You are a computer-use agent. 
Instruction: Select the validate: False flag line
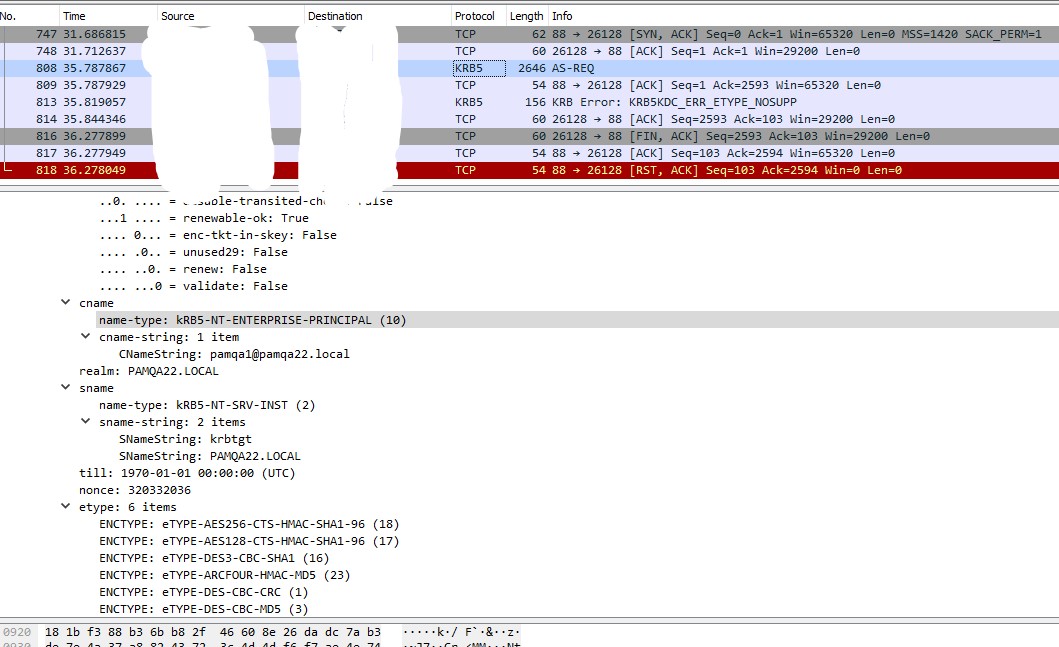[193, 286]
